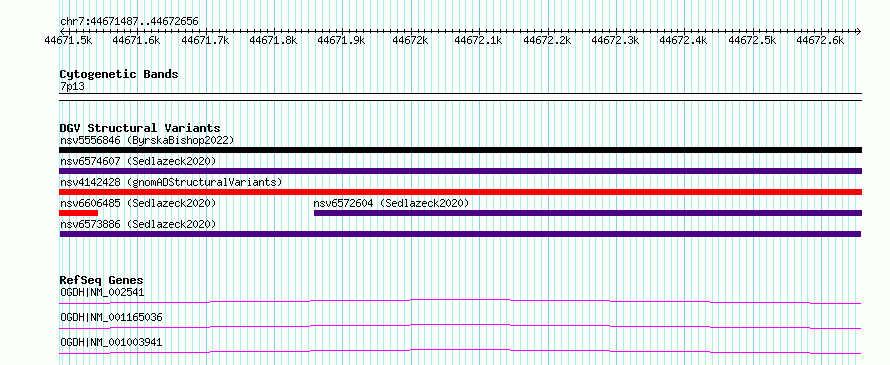Open the OGDH|NM_001165036 transcript label
This screenshot has height=365, width=890.
111,317
